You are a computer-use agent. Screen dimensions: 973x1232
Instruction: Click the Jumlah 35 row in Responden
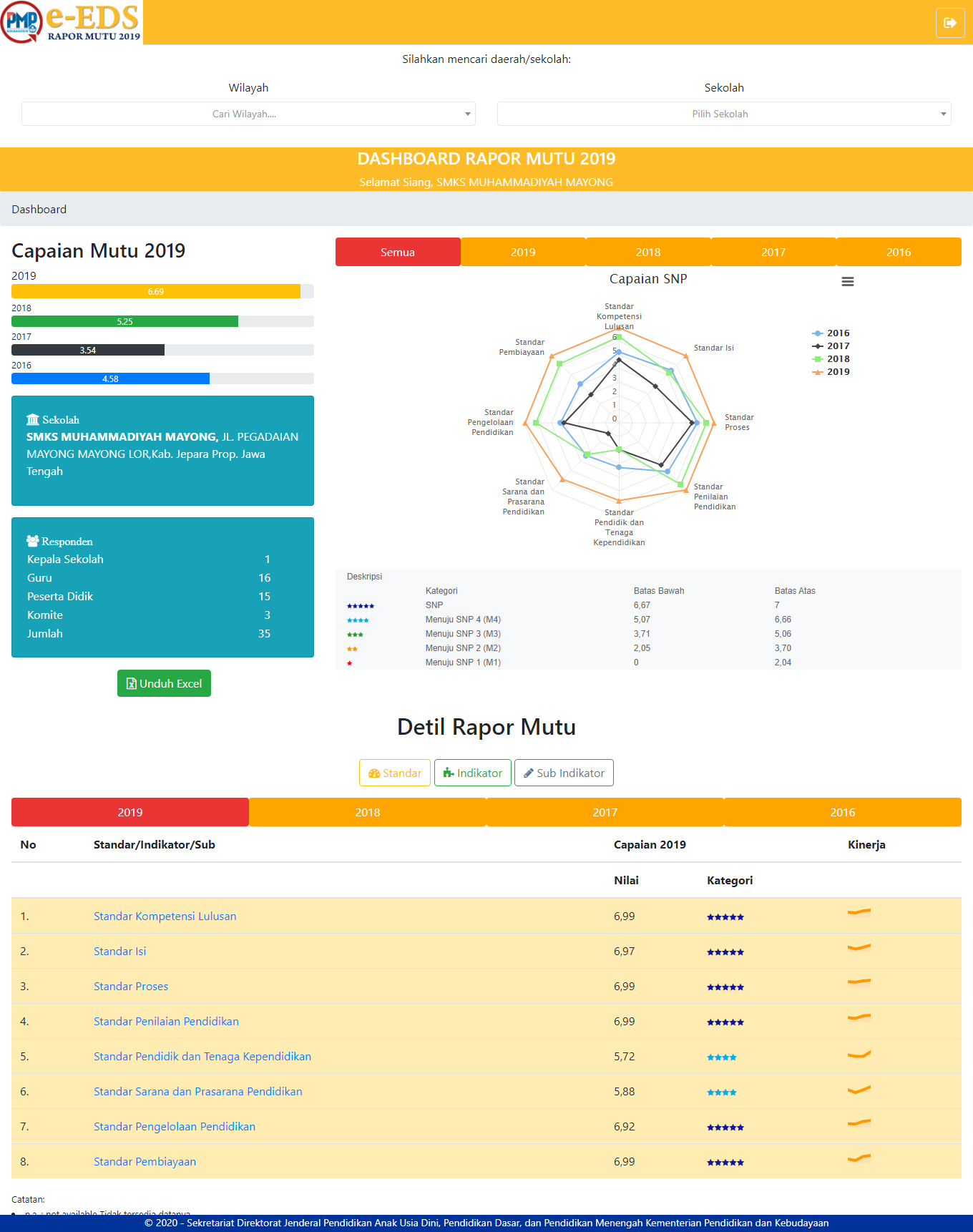coord(149,634)
